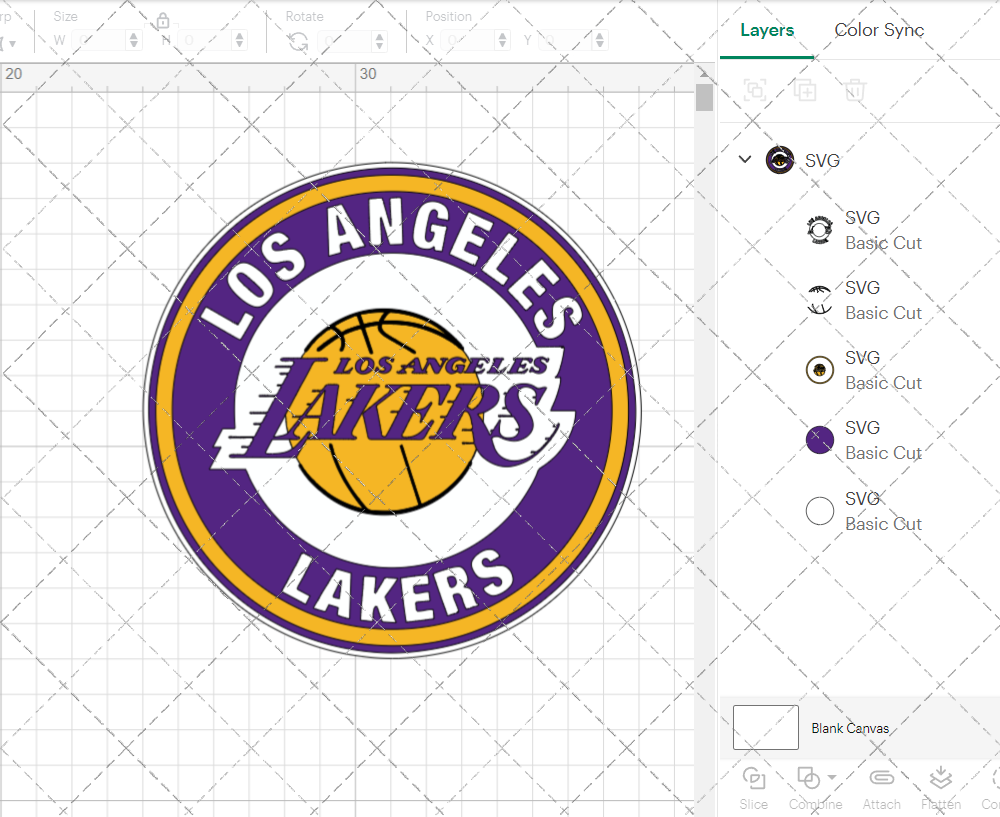Click the W width input field
This screenshot has height=817, width=1000.
tap(97, 39)
